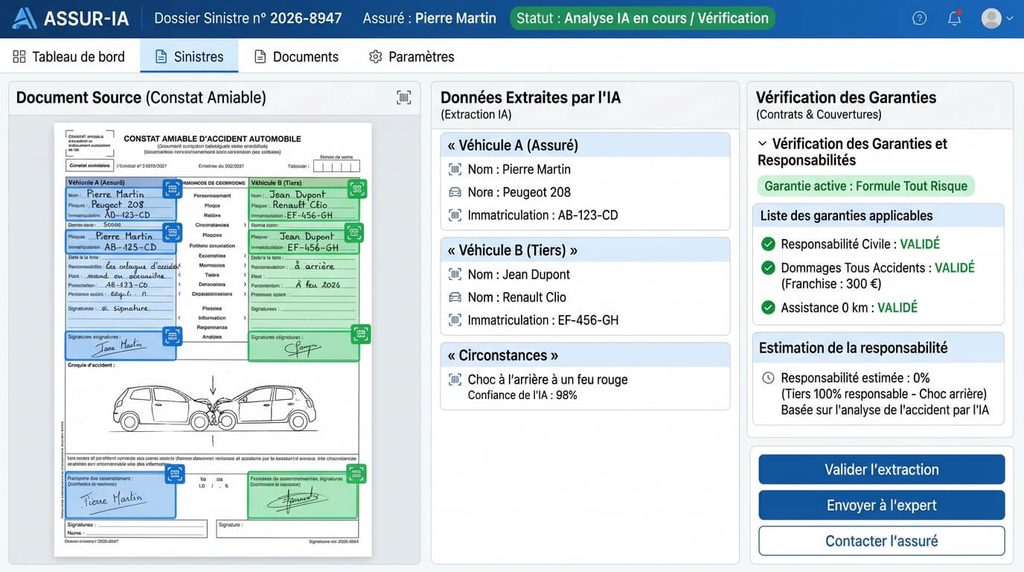Open the Paramètres tab
Image resolution: width=1024 pixels, height=572 pixels.
pyautogui.click(x=411, y=57)
